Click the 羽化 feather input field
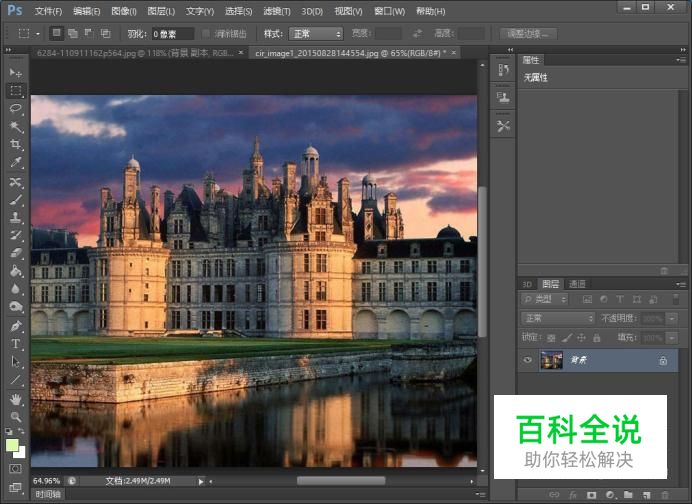The width and height of the screenshot is (692, 504). (173, 34)
